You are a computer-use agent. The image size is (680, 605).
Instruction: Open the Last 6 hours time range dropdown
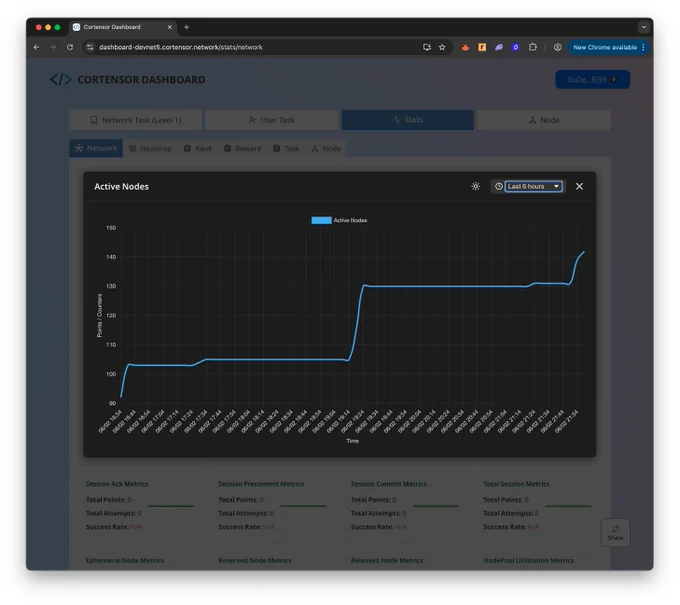(x=533, y=186)
